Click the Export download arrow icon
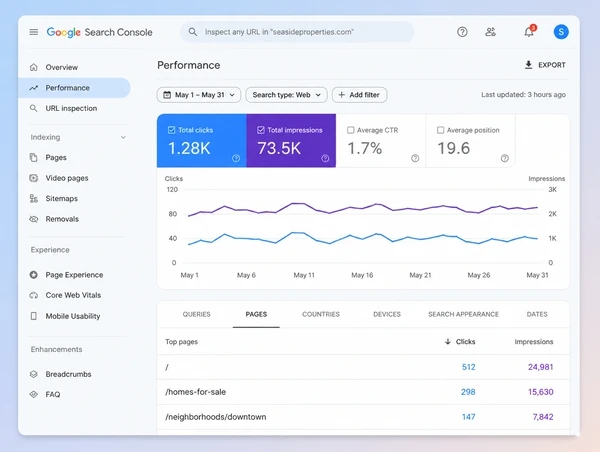This screenshot has width=600, height=452. [x=528, y=65]
